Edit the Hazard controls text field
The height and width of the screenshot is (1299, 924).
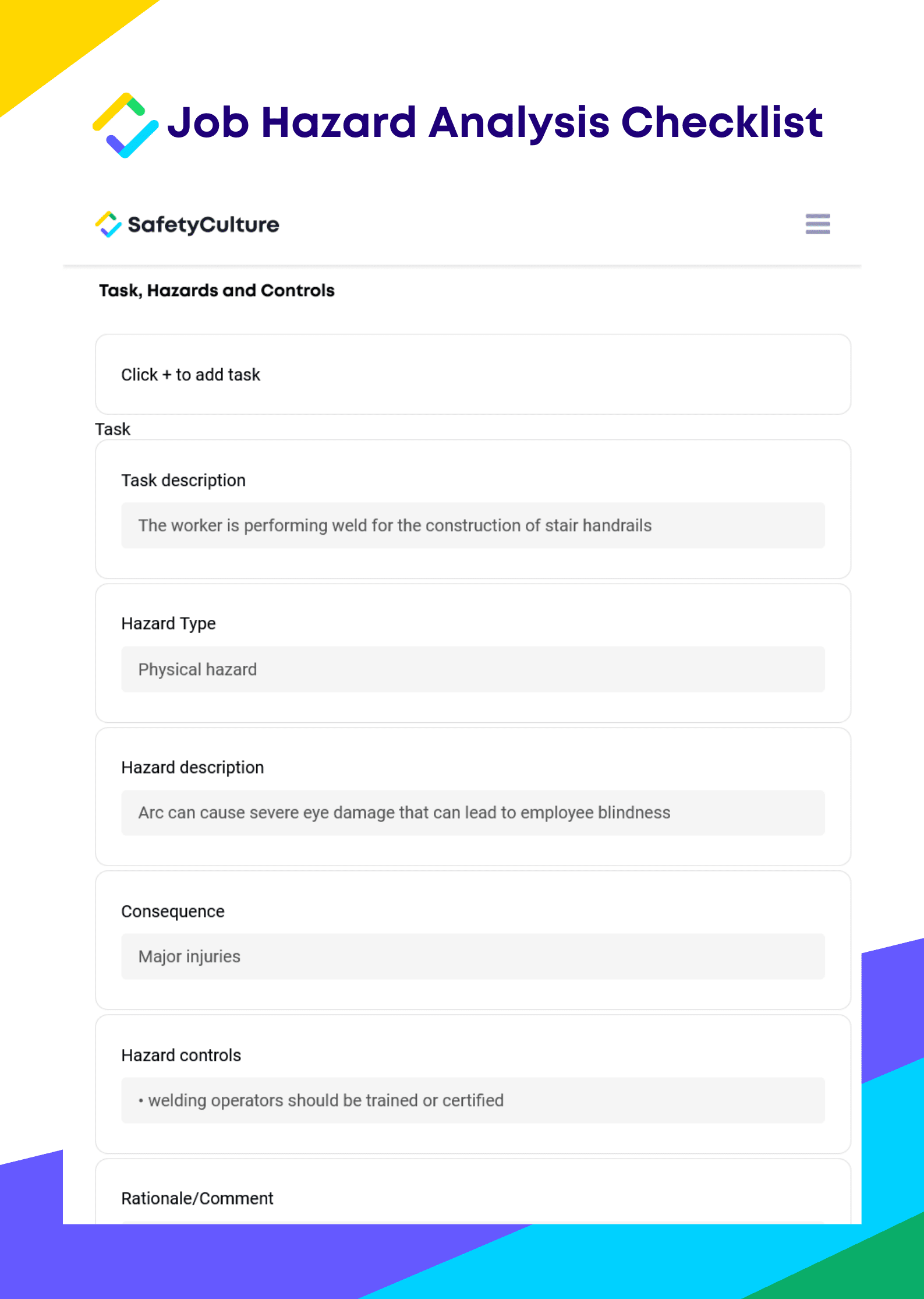[472, 1100]
